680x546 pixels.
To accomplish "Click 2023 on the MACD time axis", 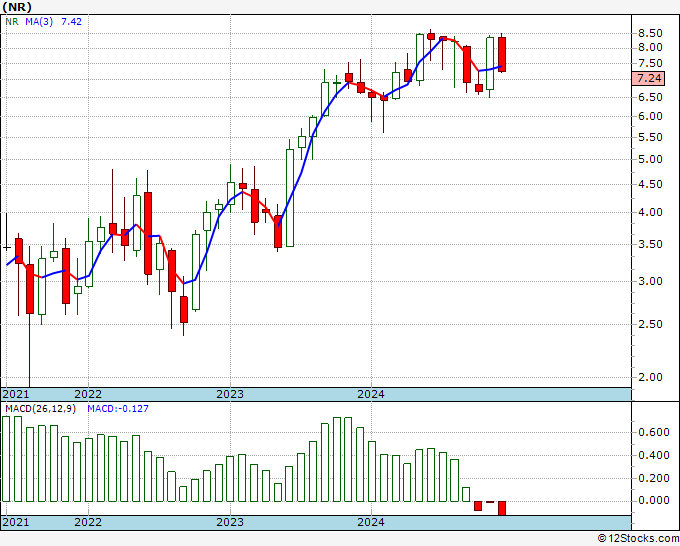I will coord(230,522).
